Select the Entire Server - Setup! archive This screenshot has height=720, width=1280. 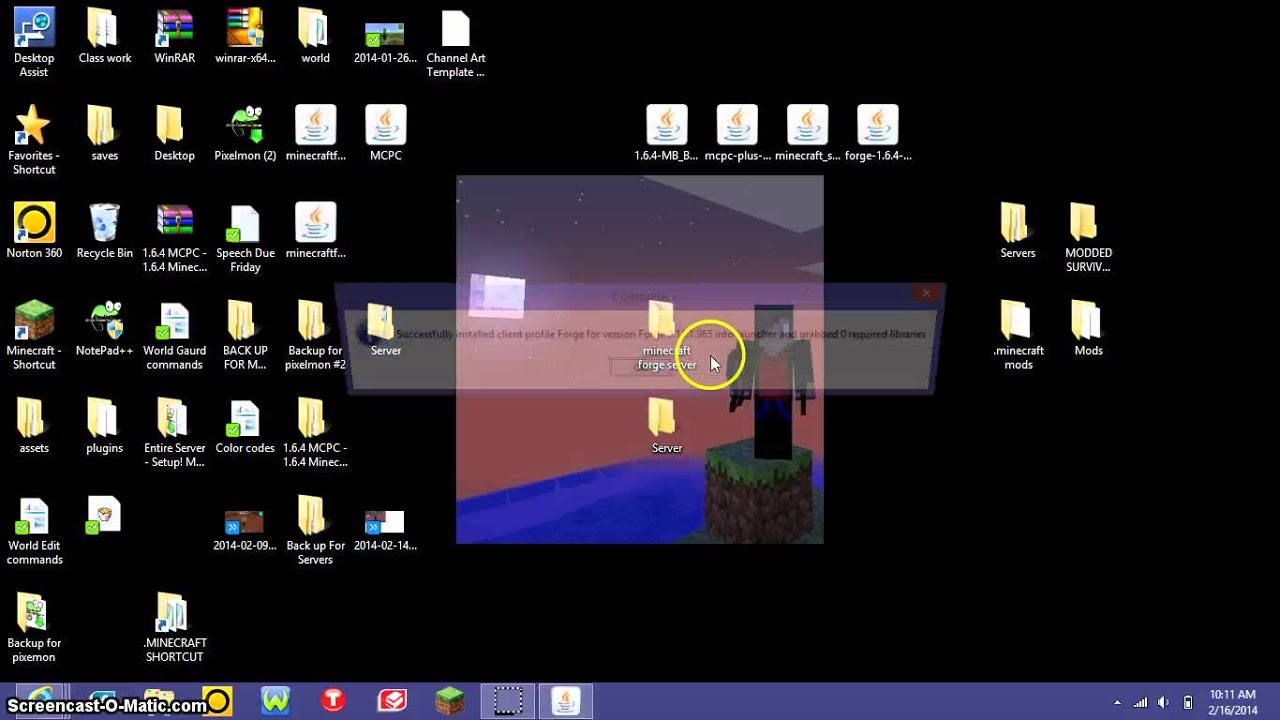tap(175, 433)
